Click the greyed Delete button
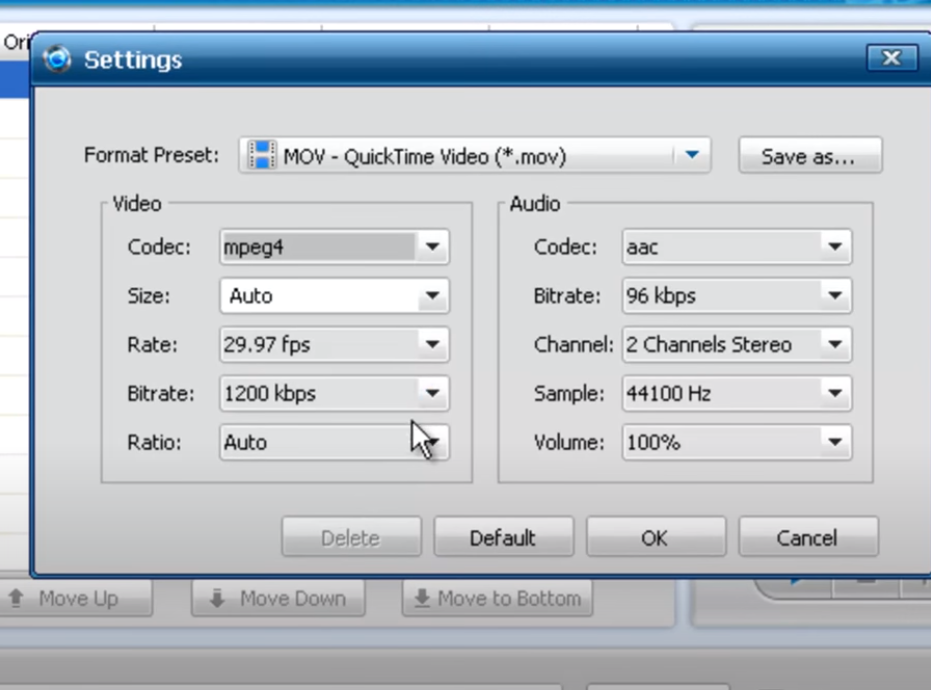The image size is (931, 690). tap(351, 537)
